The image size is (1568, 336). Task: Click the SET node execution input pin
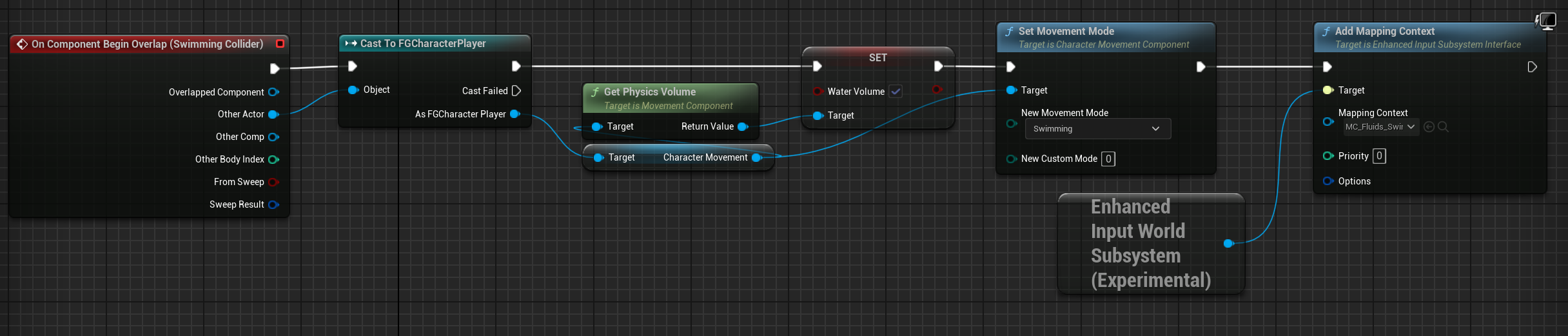pos(818,66)
